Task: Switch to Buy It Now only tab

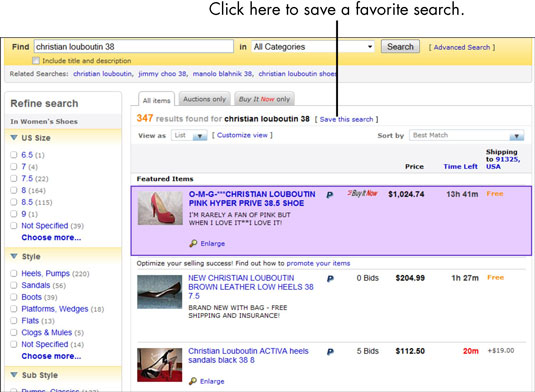Action: tap(264, 99)
